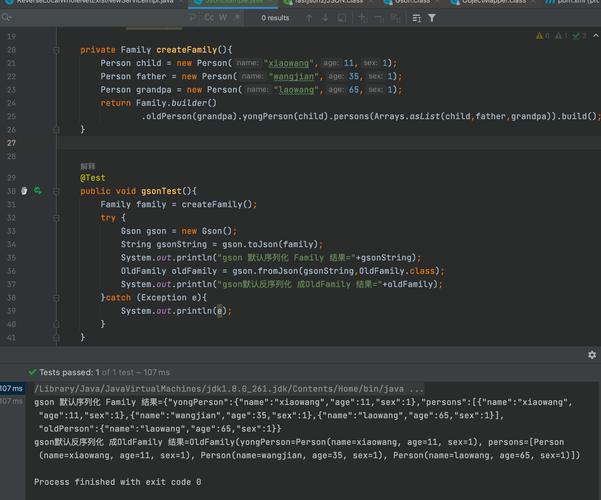Click the "wangjian" string literal on line 22
Image resolution: width=601 pixels, height=500 pixels.
click(294, 77)
